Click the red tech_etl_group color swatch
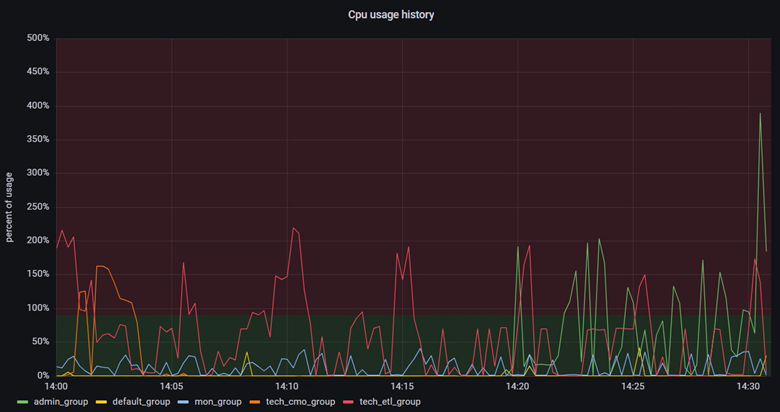Viewport: 780px width, 412px height. point(348,402)
